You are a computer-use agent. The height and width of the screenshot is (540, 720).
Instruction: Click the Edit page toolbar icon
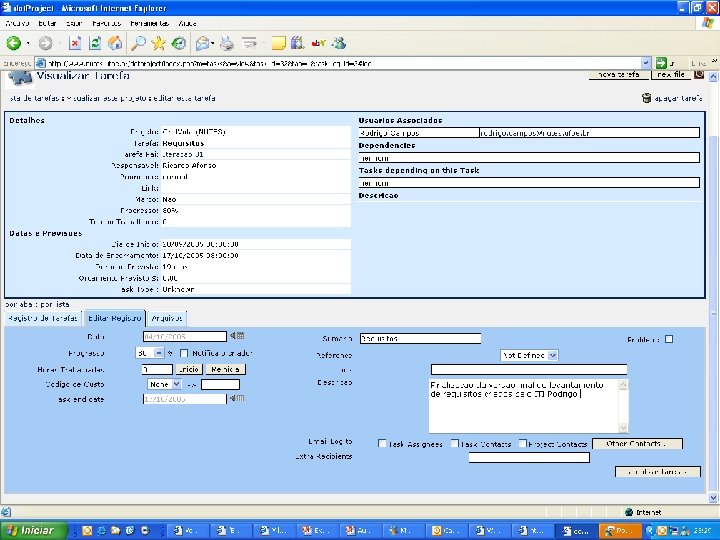click(249, 43)
